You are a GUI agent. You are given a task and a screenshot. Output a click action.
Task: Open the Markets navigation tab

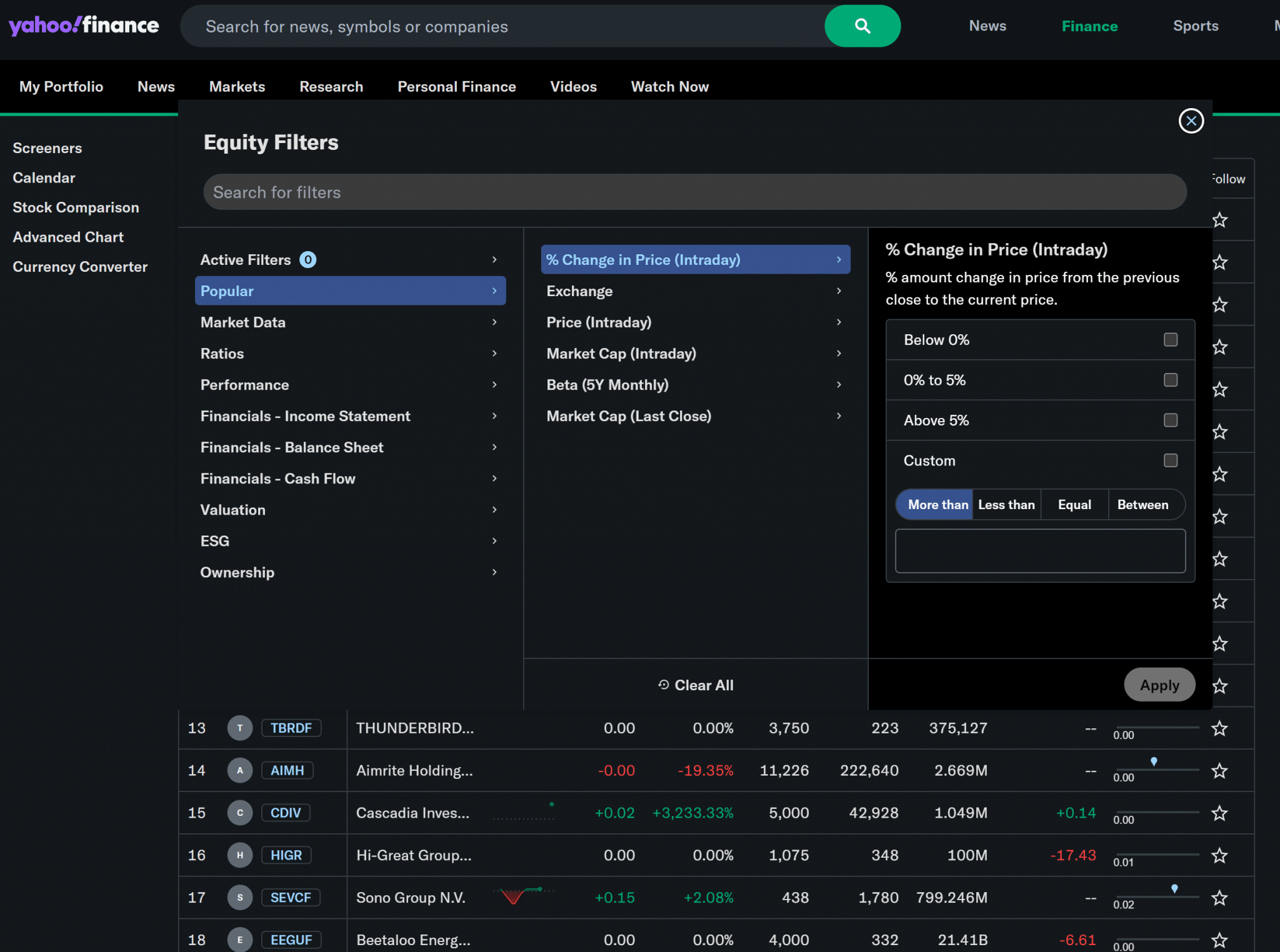237,87
